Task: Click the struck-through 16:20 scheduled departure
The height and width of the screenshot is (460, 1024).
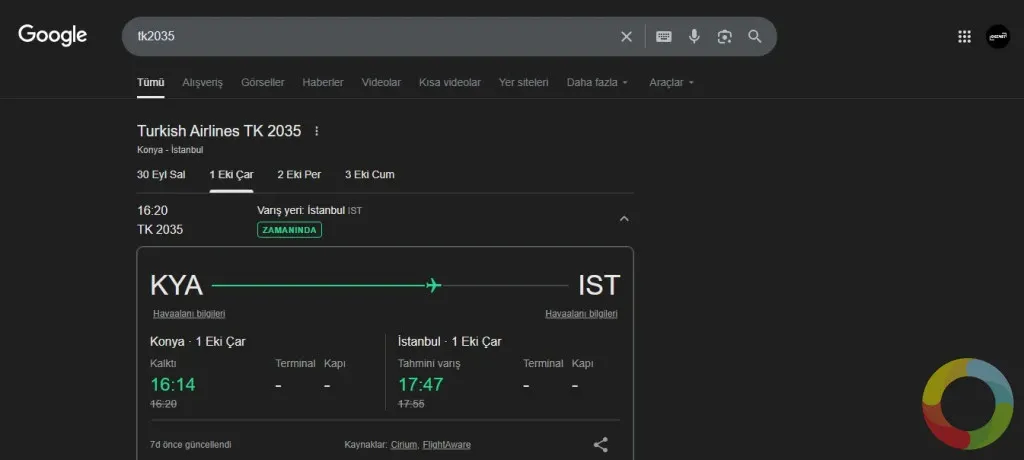Action: pos(163,404)
